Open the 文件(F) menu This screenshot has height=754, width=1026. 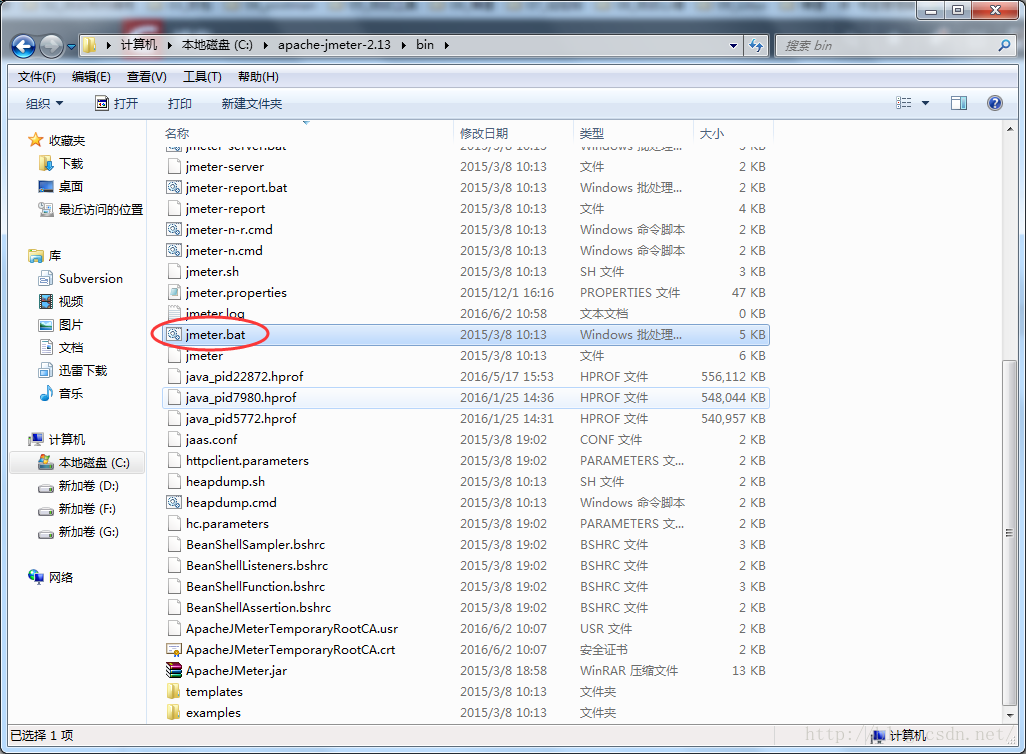[x=37, y=77]
